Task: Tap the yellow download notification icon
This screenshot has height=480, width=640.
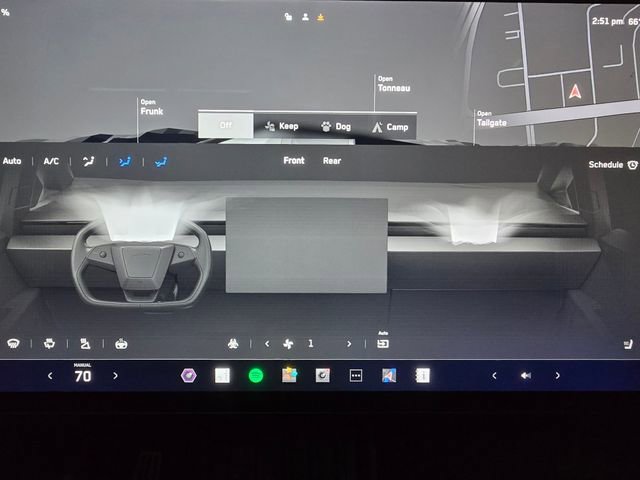Action: click(321, 17)
